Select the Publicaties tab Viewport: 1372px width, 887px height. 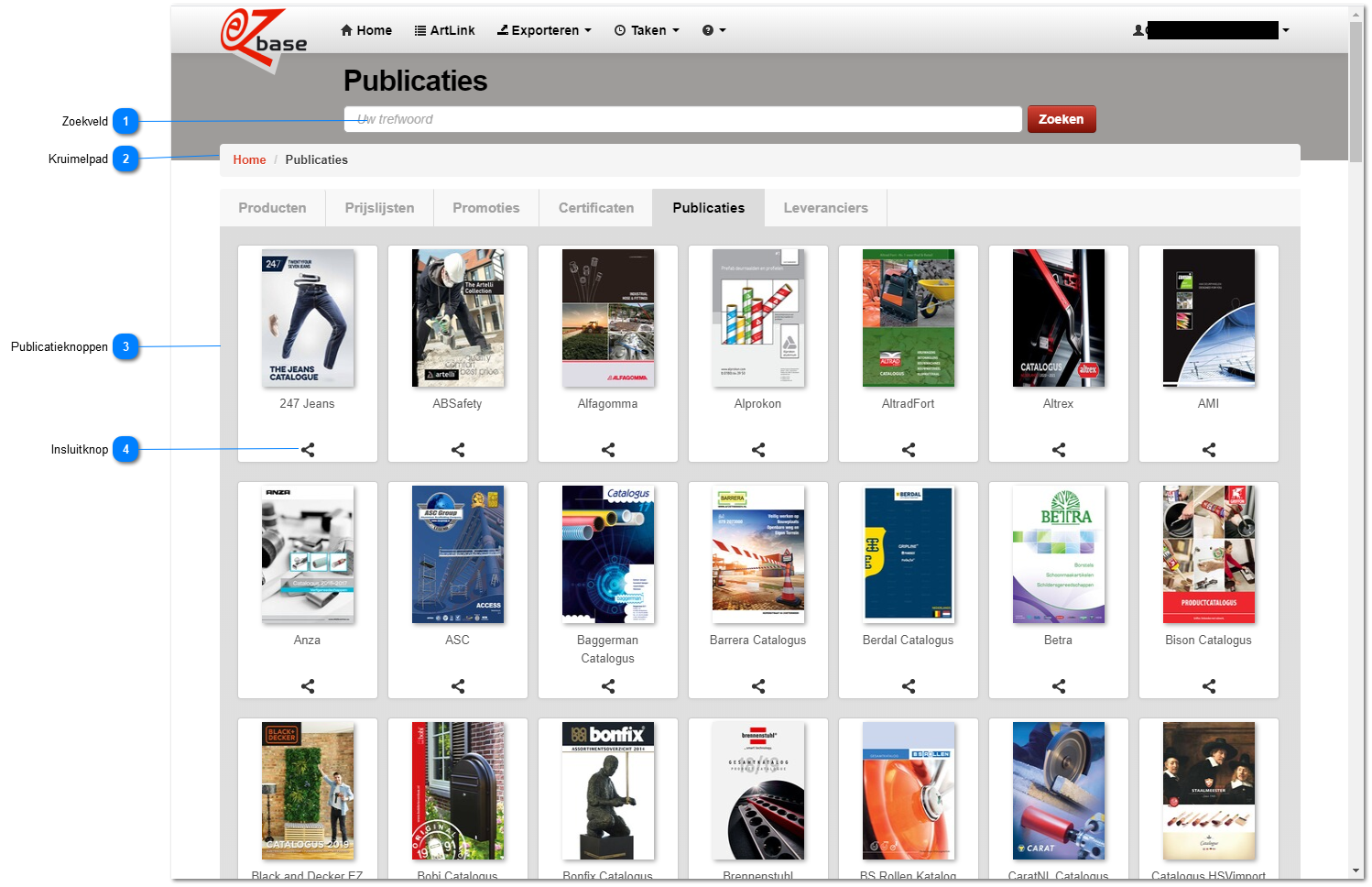(709, 208)
